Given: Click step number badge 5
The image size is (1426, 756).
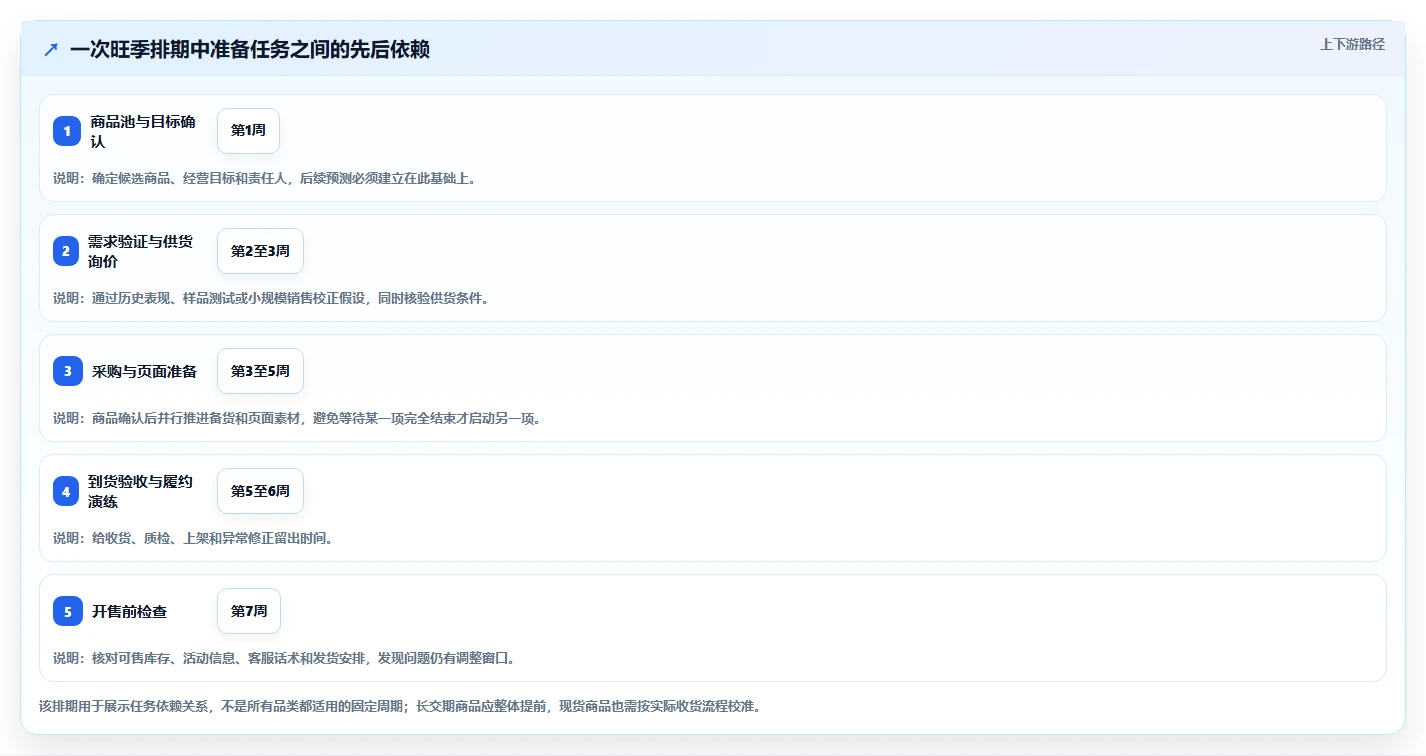Looking at the screenshot, I should click(x=68, y=611).
